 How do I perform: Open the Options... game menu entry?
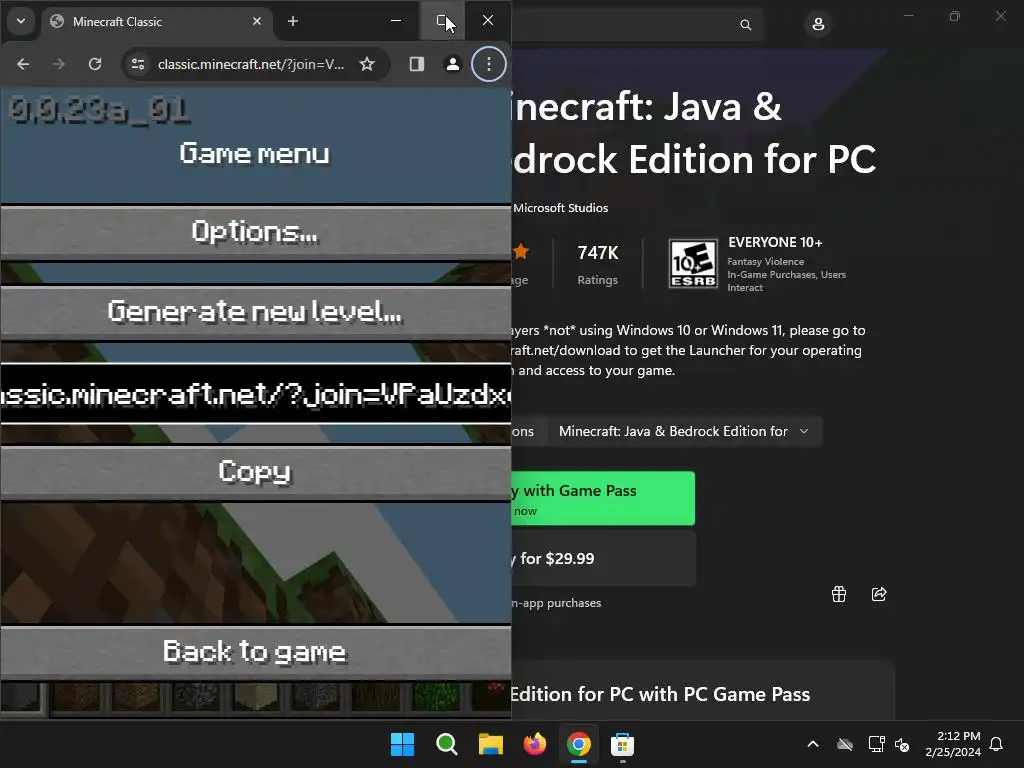(255, 232)
